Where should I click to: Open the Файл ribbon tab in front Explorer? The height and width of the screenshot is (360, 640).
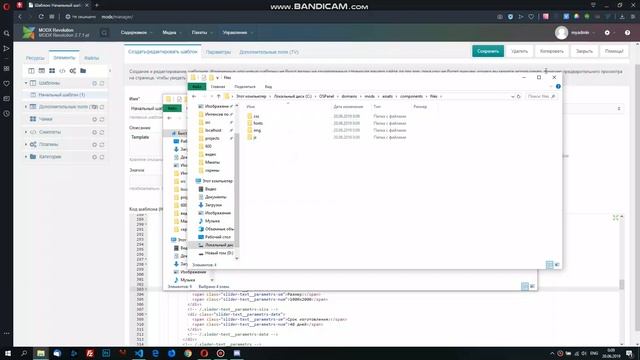[x=197, y=87]
